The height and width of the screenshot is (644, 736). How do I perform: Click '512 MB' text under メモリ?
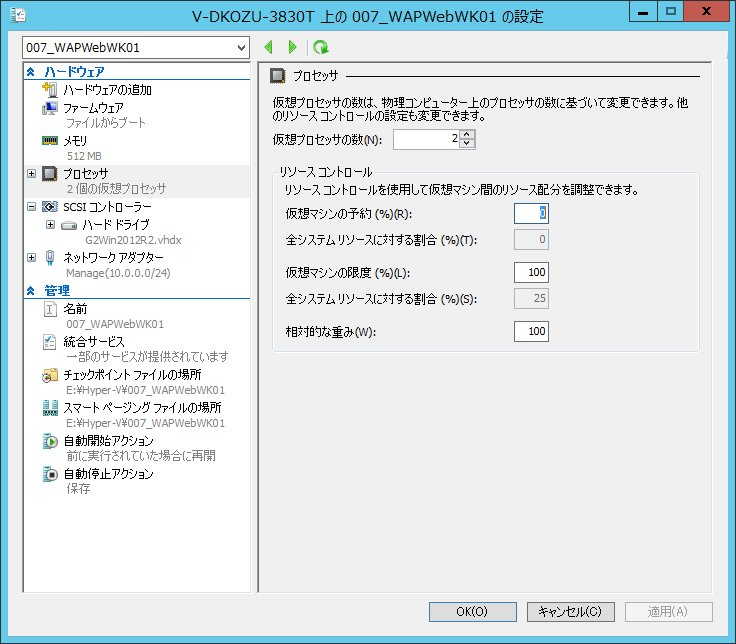(84, 156)
